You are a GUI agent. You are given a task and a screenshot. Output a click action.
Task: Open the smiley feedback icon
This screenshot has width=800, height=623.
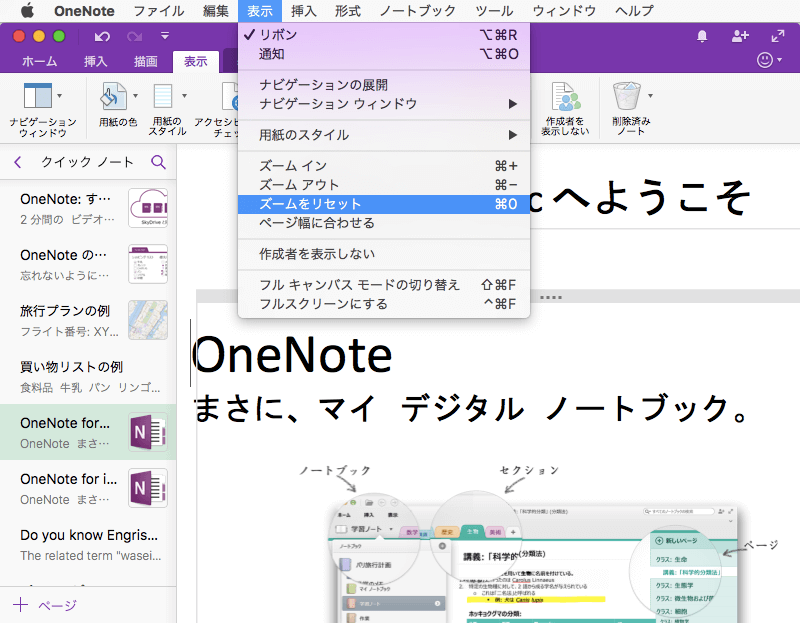tap(765, 60)
